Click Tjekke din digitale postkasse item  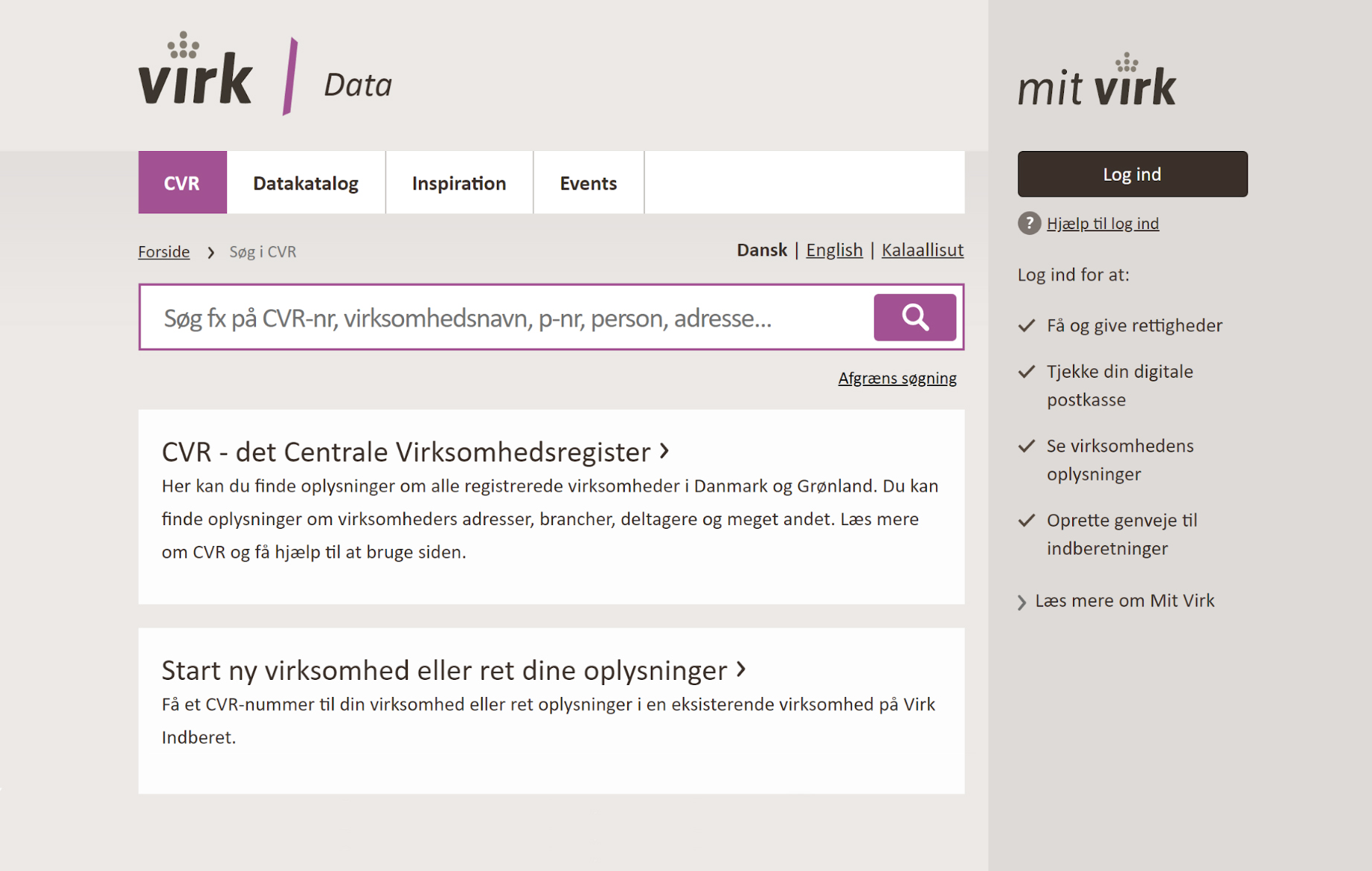(x=1120, y=385)
